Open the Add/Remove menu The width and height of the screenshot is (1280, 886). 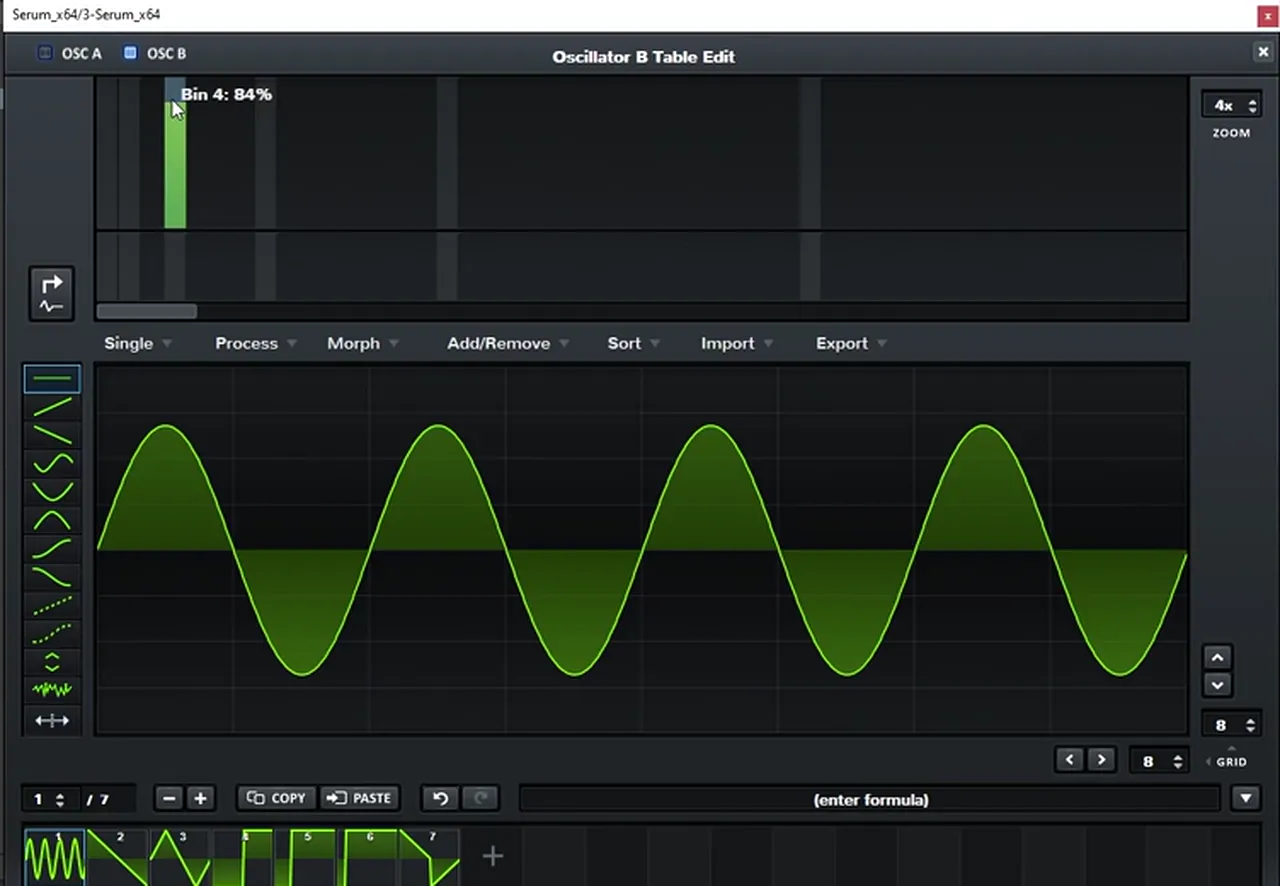pyautogui.click(x=508, y=343)
